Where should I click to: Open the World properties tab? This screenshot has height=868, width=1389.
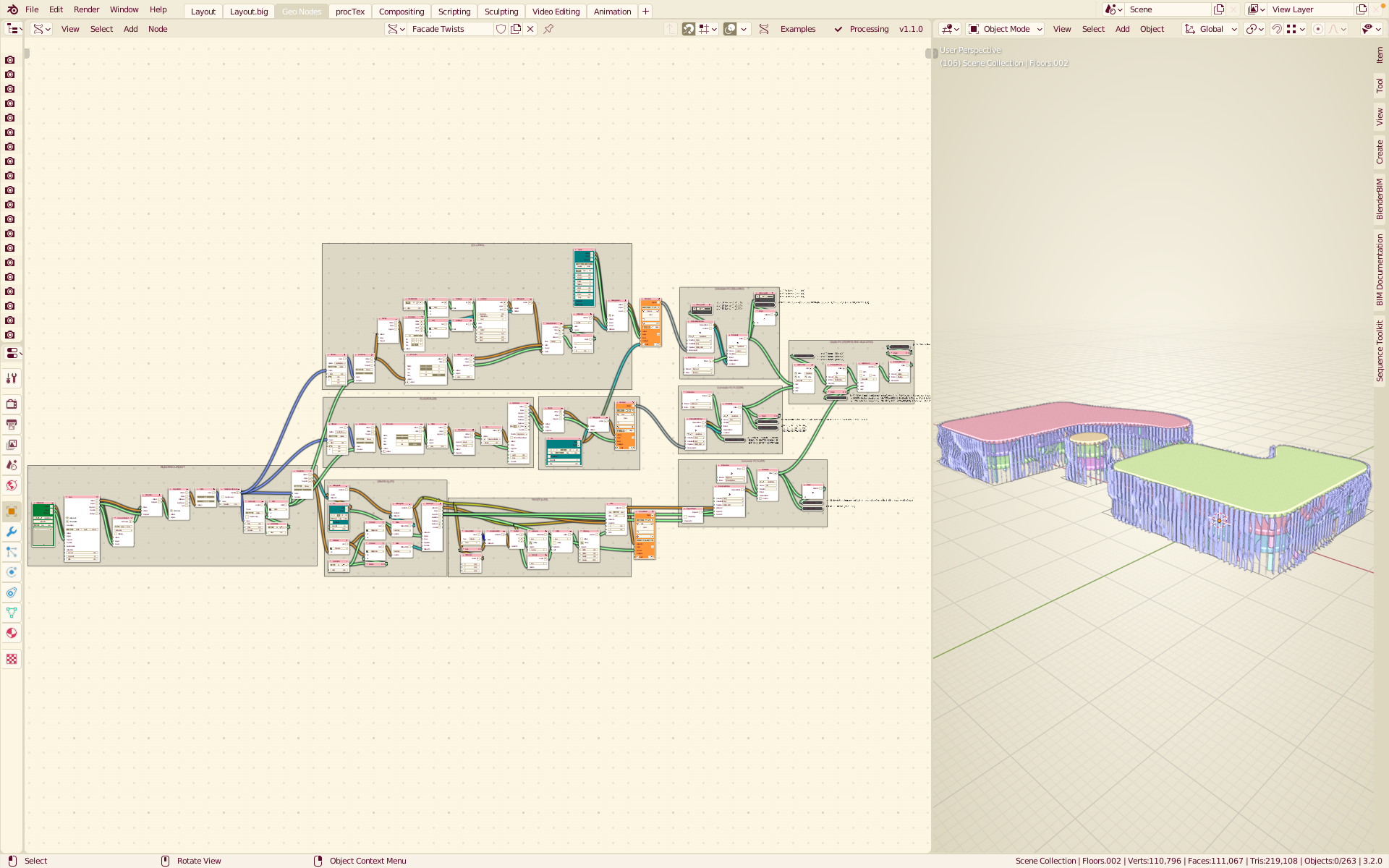pos(12,485)
